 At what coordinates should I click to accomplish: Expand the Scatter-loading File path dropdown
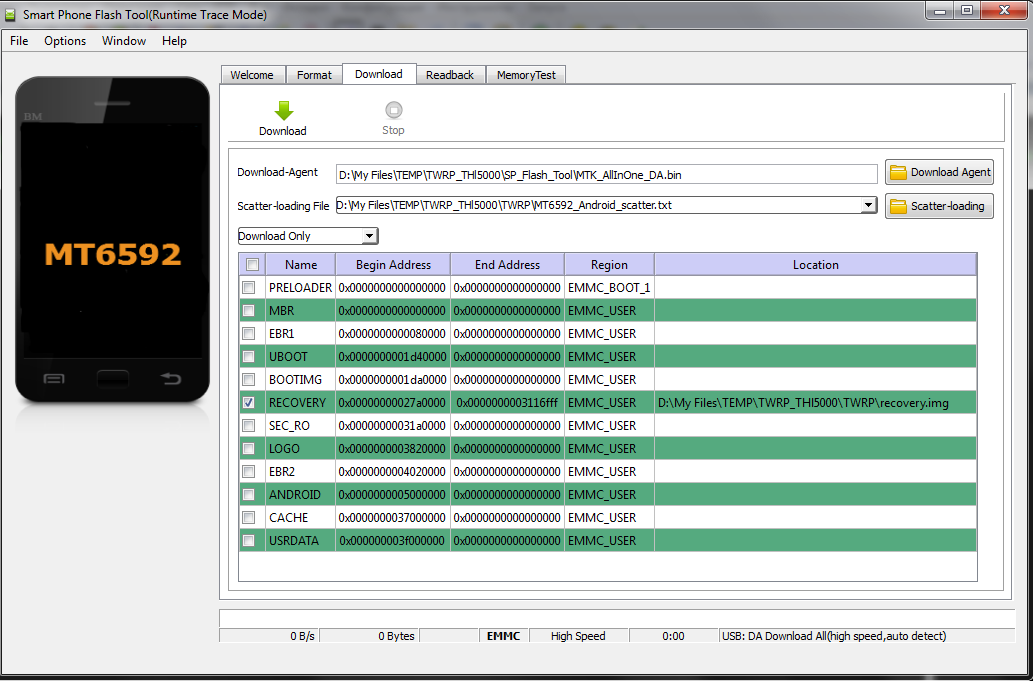[867, 205]
